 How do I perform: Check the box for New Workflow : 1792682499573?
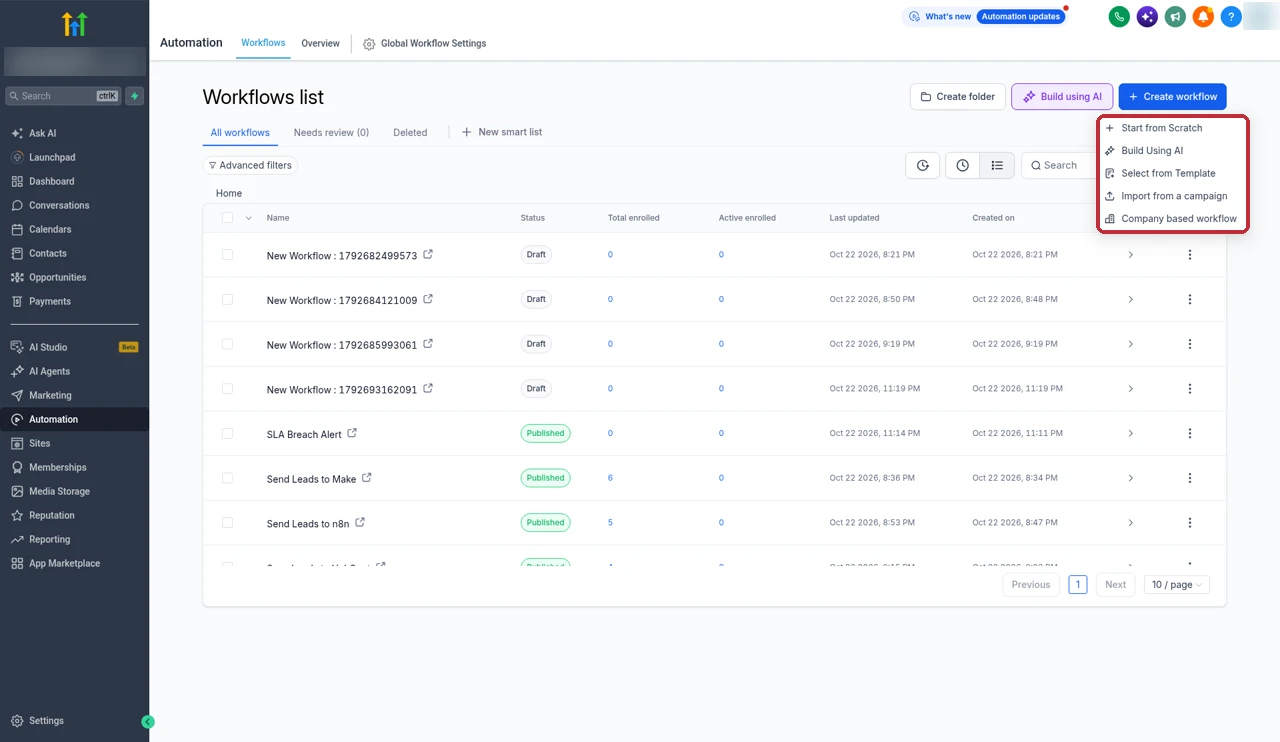(227, 255)
